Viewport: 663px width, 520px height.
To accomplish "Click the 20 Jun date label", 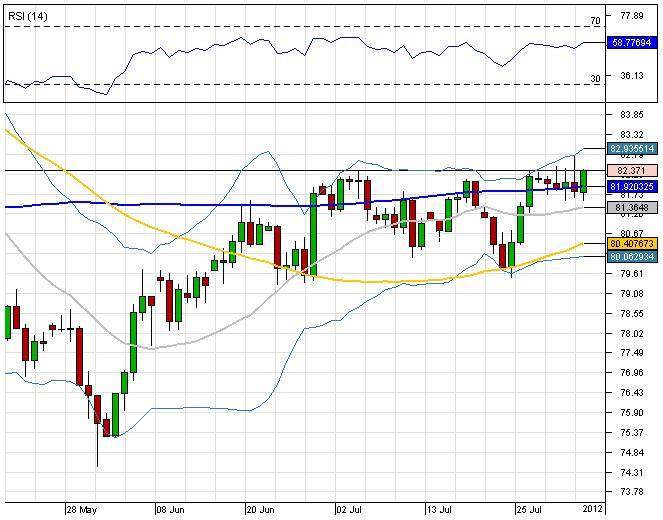I will [x=260, y=509].
